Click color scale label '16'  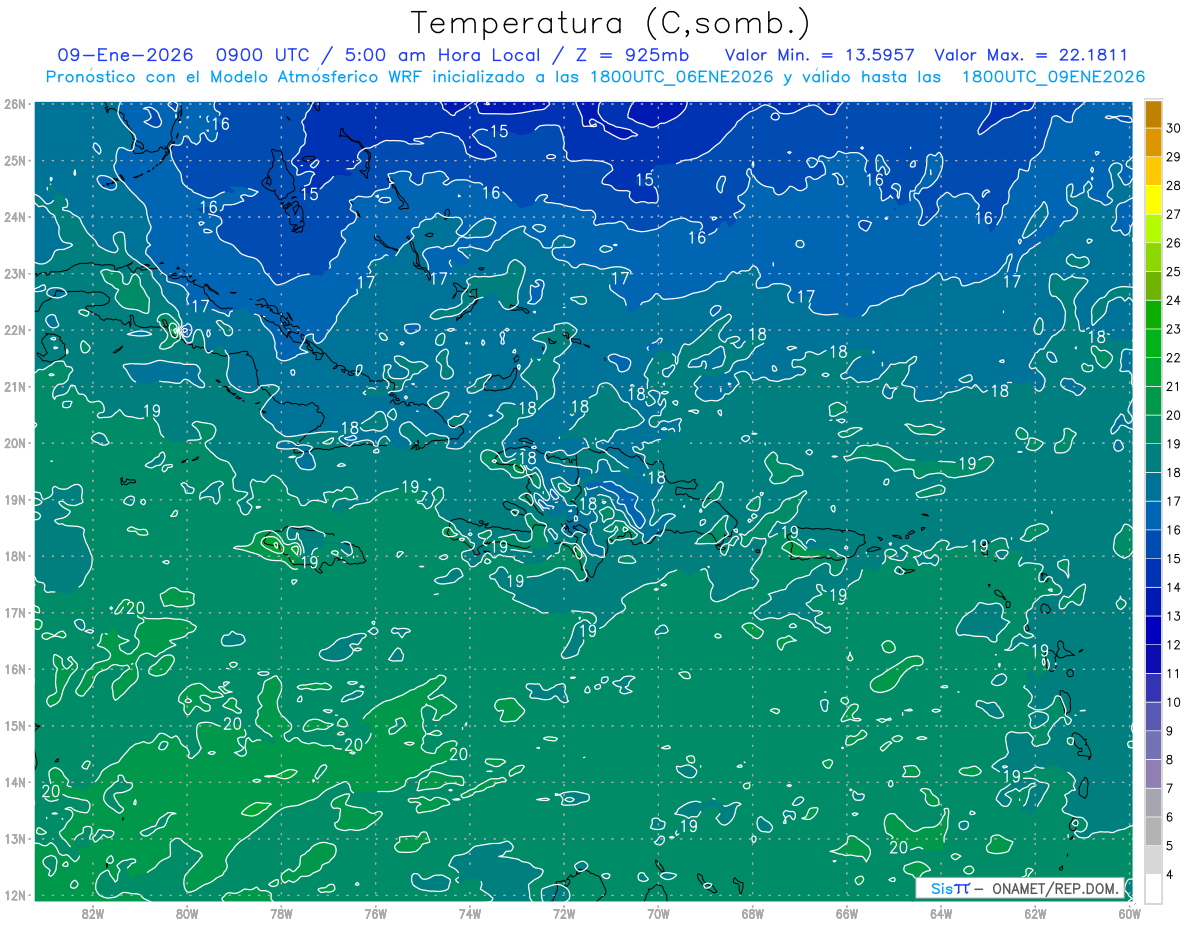(1174, 530)
